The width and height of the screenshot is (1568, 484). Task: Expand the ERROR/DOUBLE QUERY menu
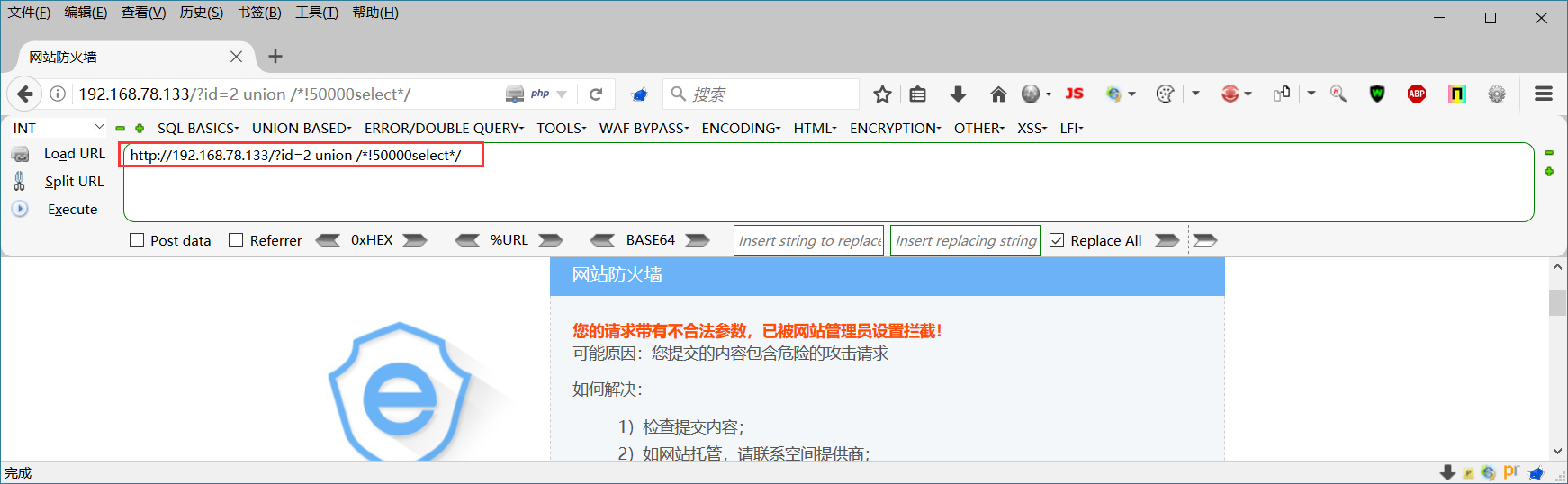(444, 128)
